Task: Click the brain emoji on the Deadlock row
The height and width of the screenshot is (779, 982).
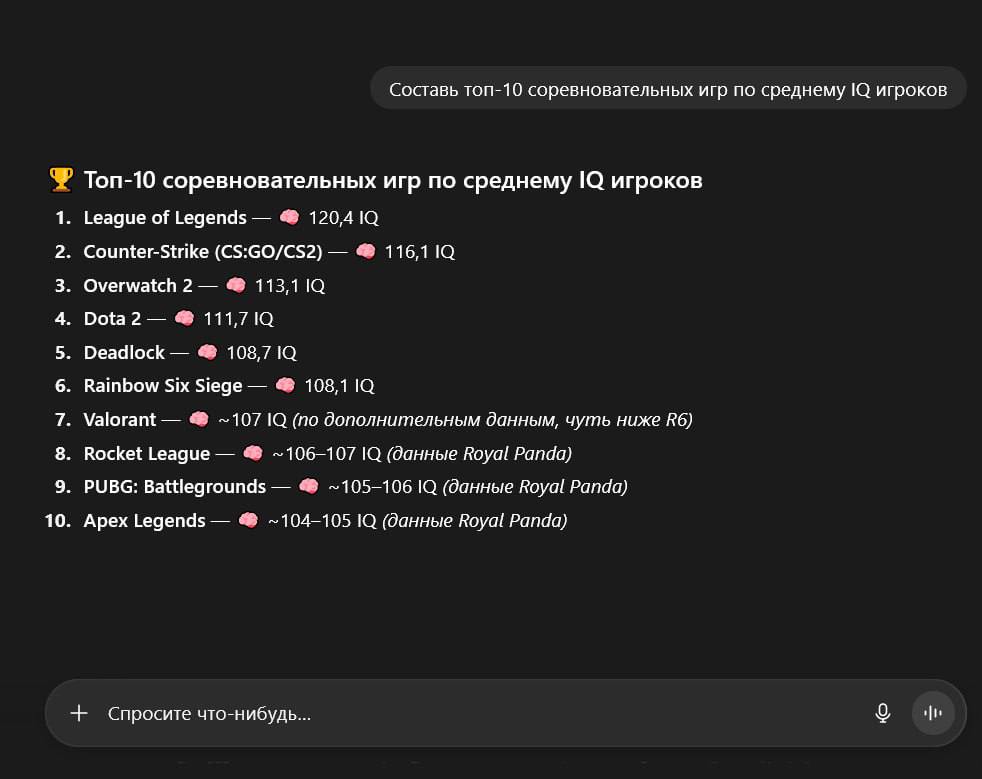Action: 207,353
